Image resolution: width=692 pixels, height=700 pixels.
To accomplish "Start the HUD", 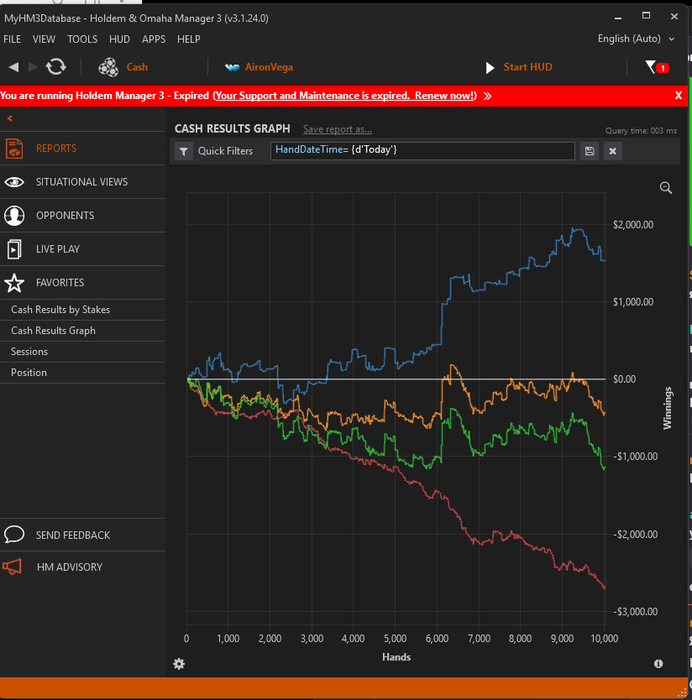I will [518, 67].
